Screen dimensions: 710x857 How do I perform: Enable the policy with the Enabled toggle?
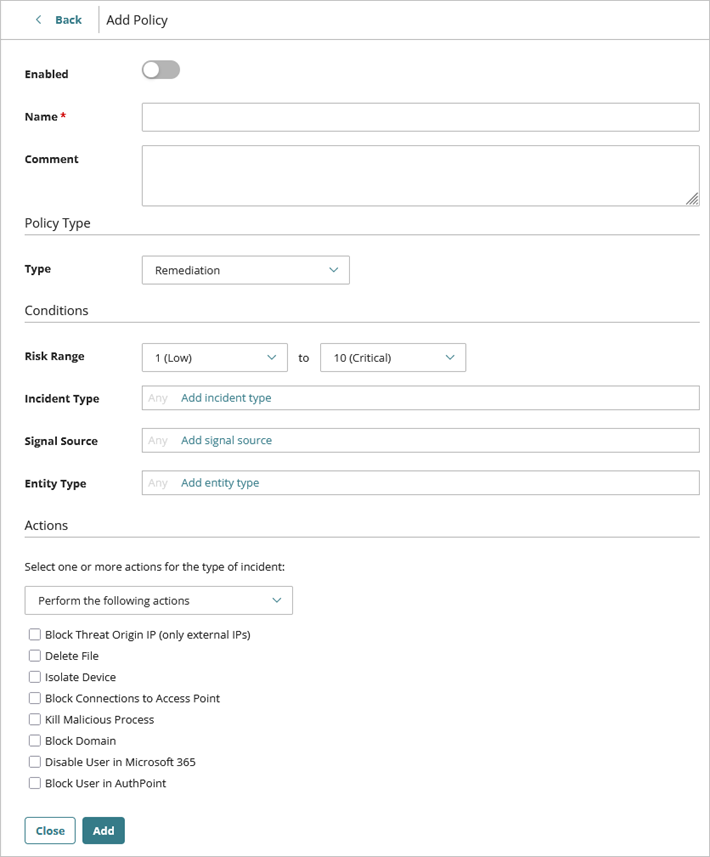pyautogui.click(x=160, y=69)
